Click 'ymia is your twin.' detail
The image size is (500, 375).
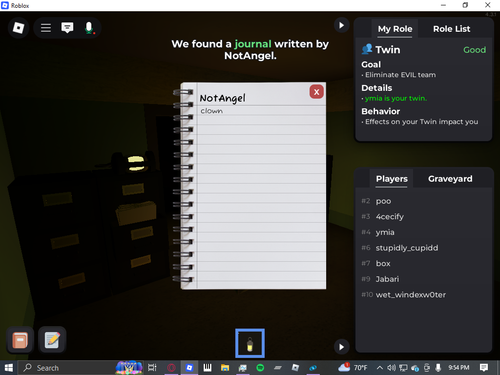(x=396, y=98)
